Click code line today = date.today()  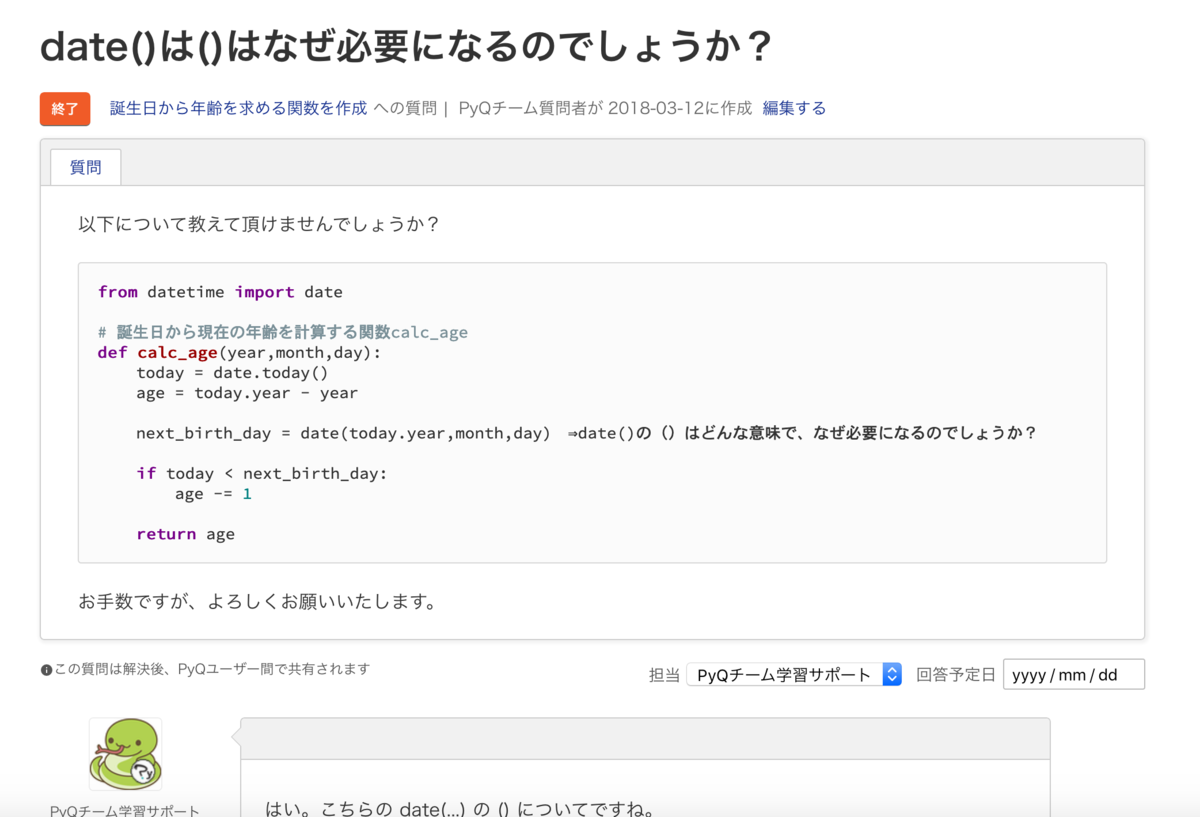pos(232,372)
